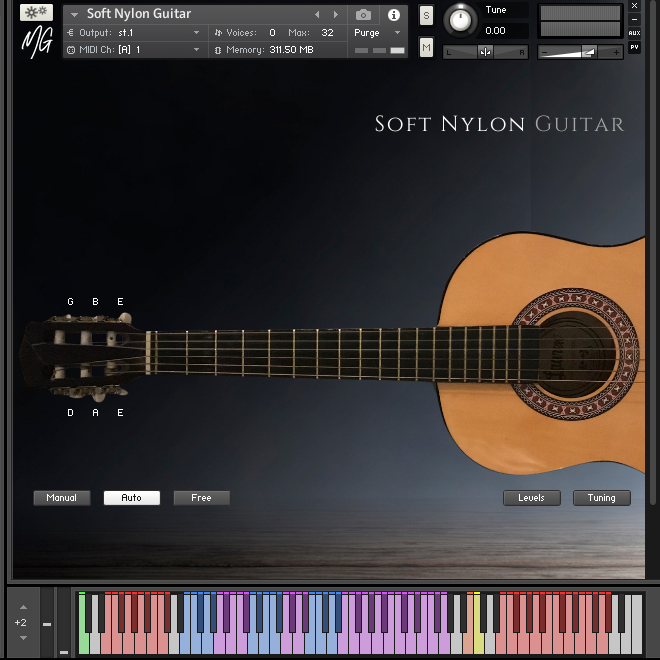Shift keyboard octave up arrow

point(24,607)
